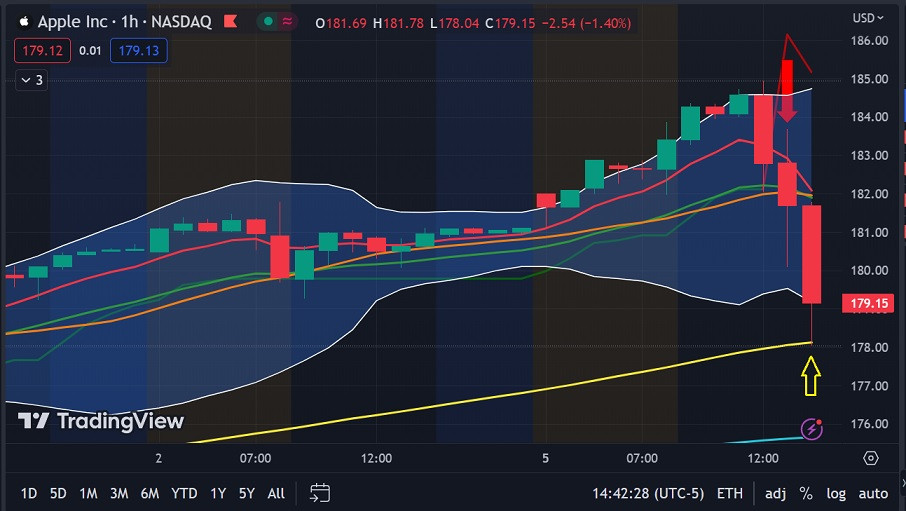Select the YTD time range
The image size is (906, 511).
(184, 493)
